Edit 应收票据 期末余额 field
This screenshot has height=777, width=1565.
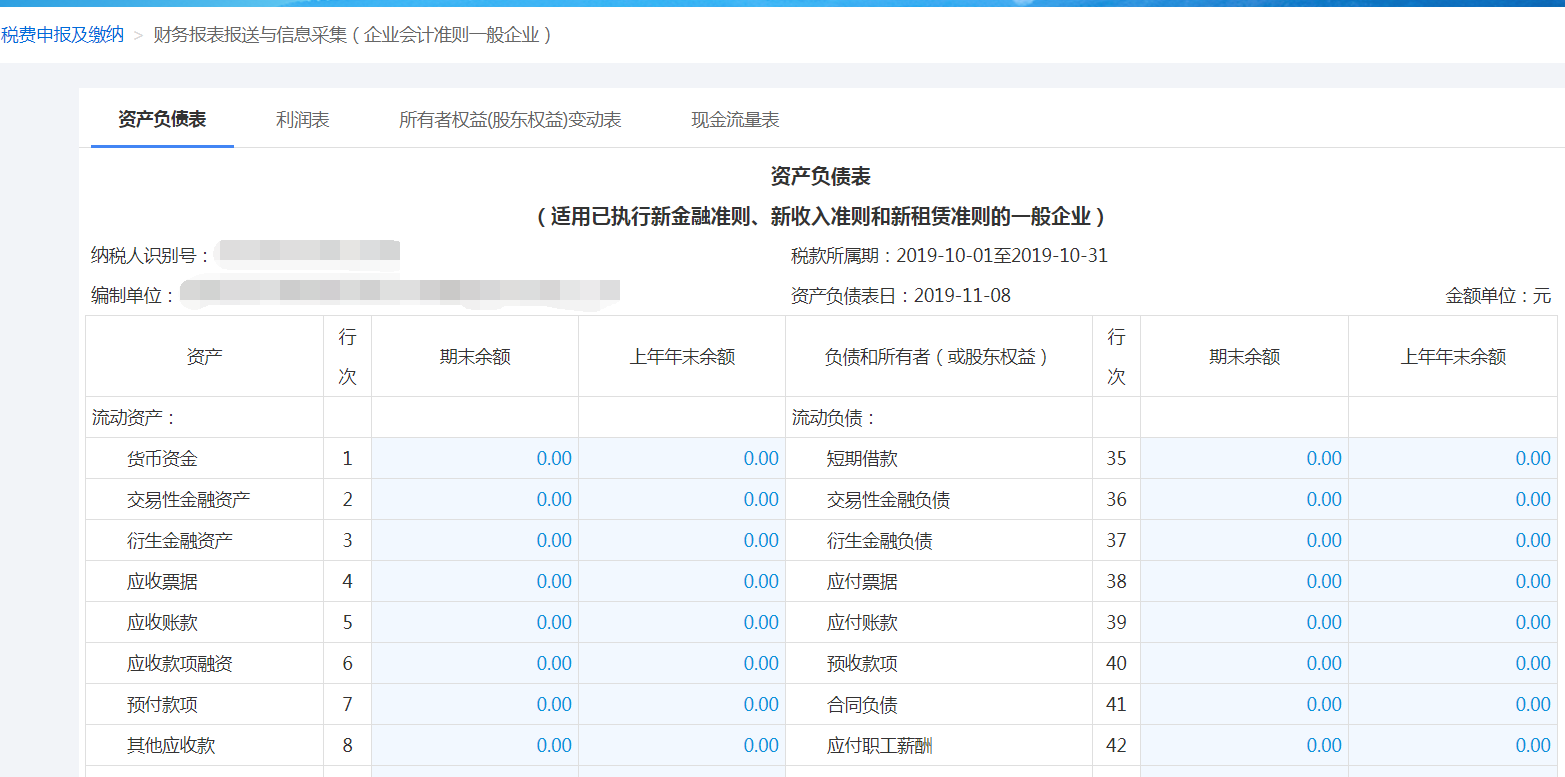coord(475,581)
